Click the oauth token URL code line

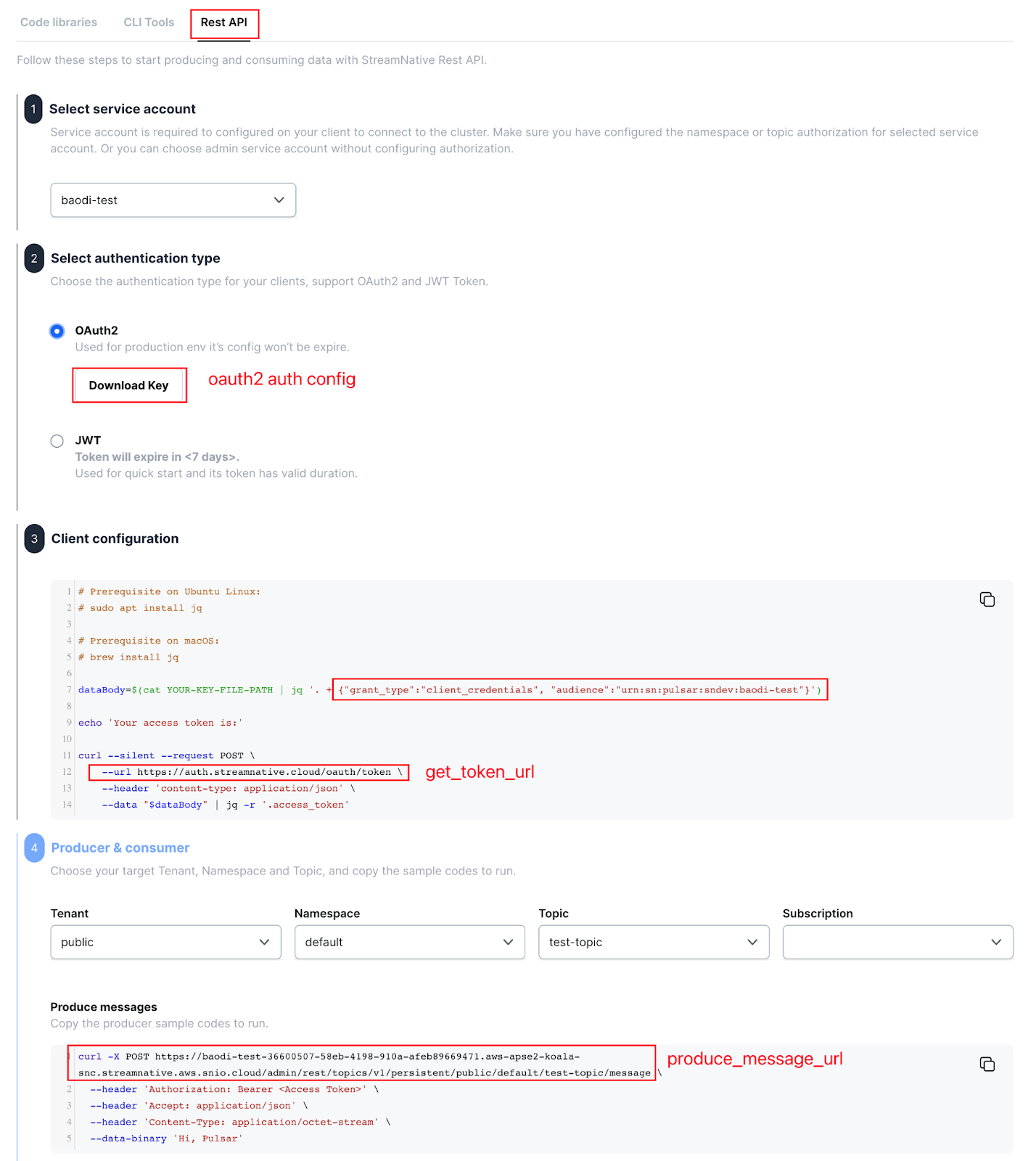coord(250,772)
